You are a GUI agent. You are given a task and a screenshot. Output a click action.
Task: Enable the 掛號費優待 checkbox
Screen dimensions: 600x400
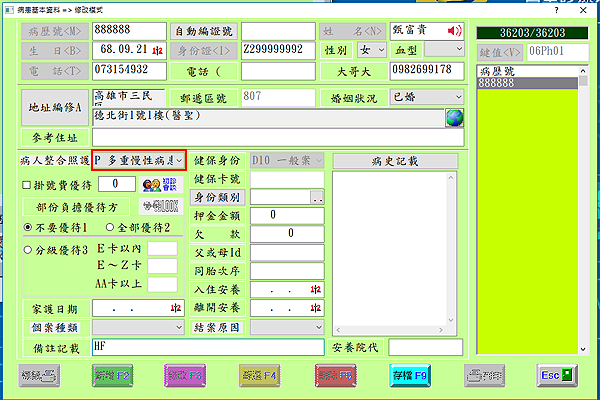click(x=27, y=184)
